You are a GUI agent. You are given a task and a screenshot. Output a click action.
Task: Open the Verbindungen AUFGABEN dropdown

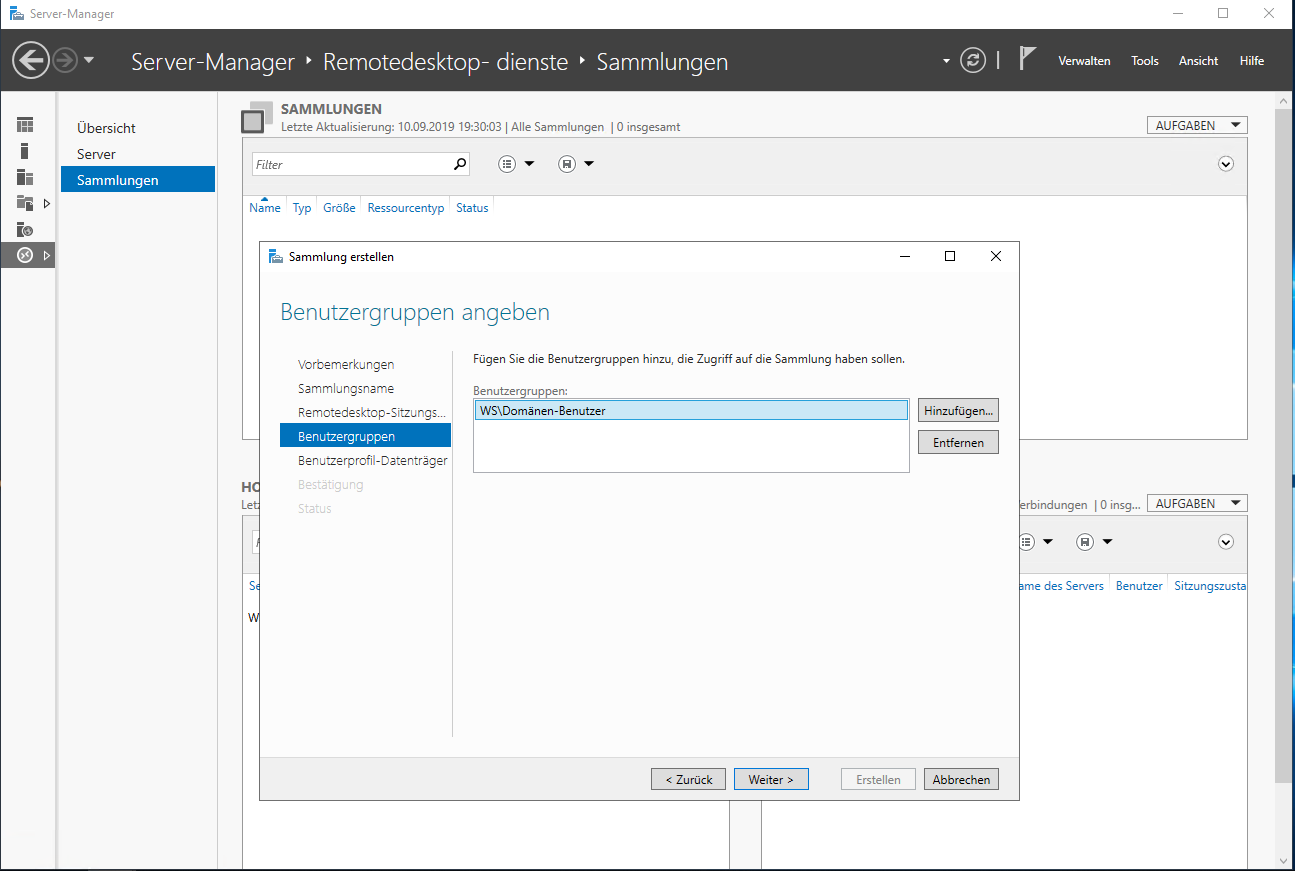tap(1197, 503)
